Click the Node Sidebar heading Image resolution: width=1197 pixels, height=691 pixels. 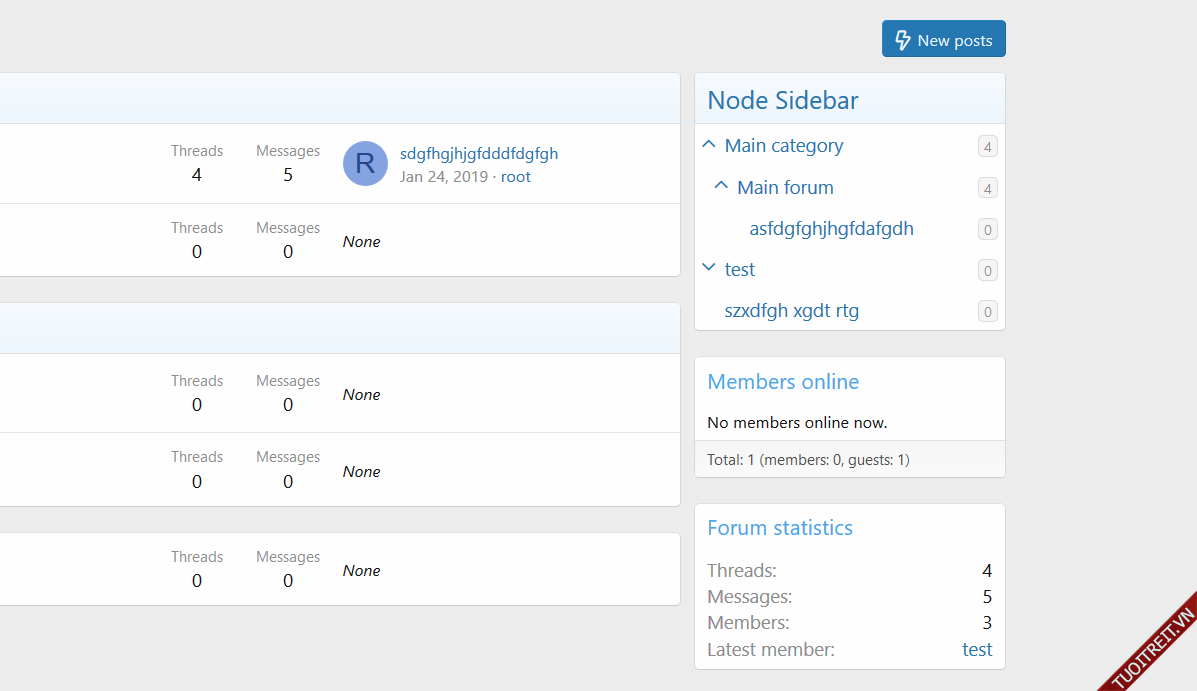[x=782, y=100]
